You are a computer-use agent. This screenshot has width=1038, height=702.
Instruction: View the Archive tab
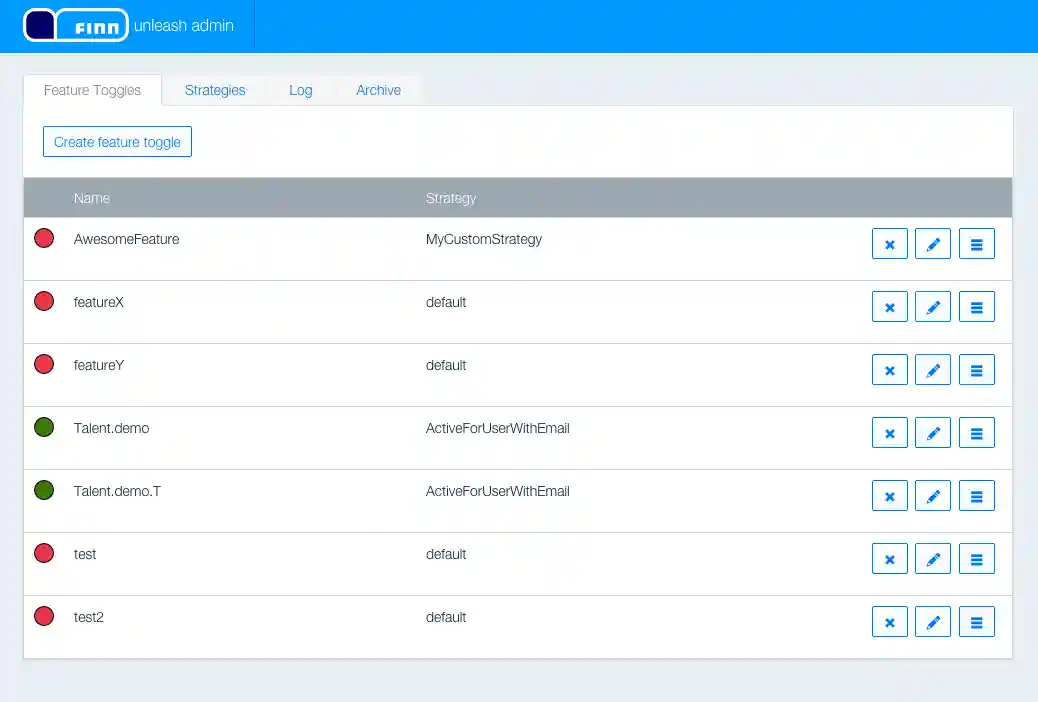click(378, 90)
